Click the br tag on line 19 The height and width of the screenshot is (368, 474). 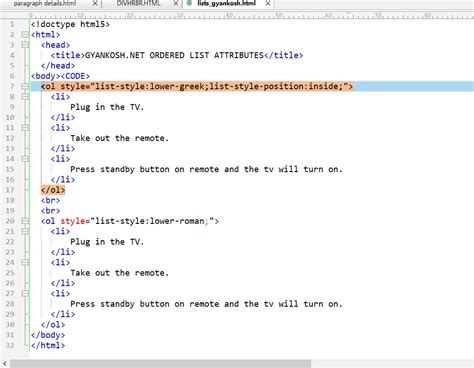[x=51, y=211]
